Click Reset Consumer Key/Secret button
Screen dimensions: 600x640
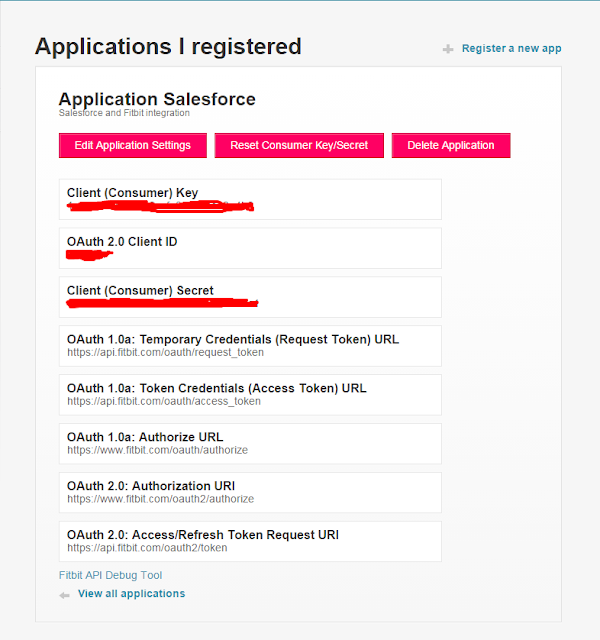pos(299,145)
